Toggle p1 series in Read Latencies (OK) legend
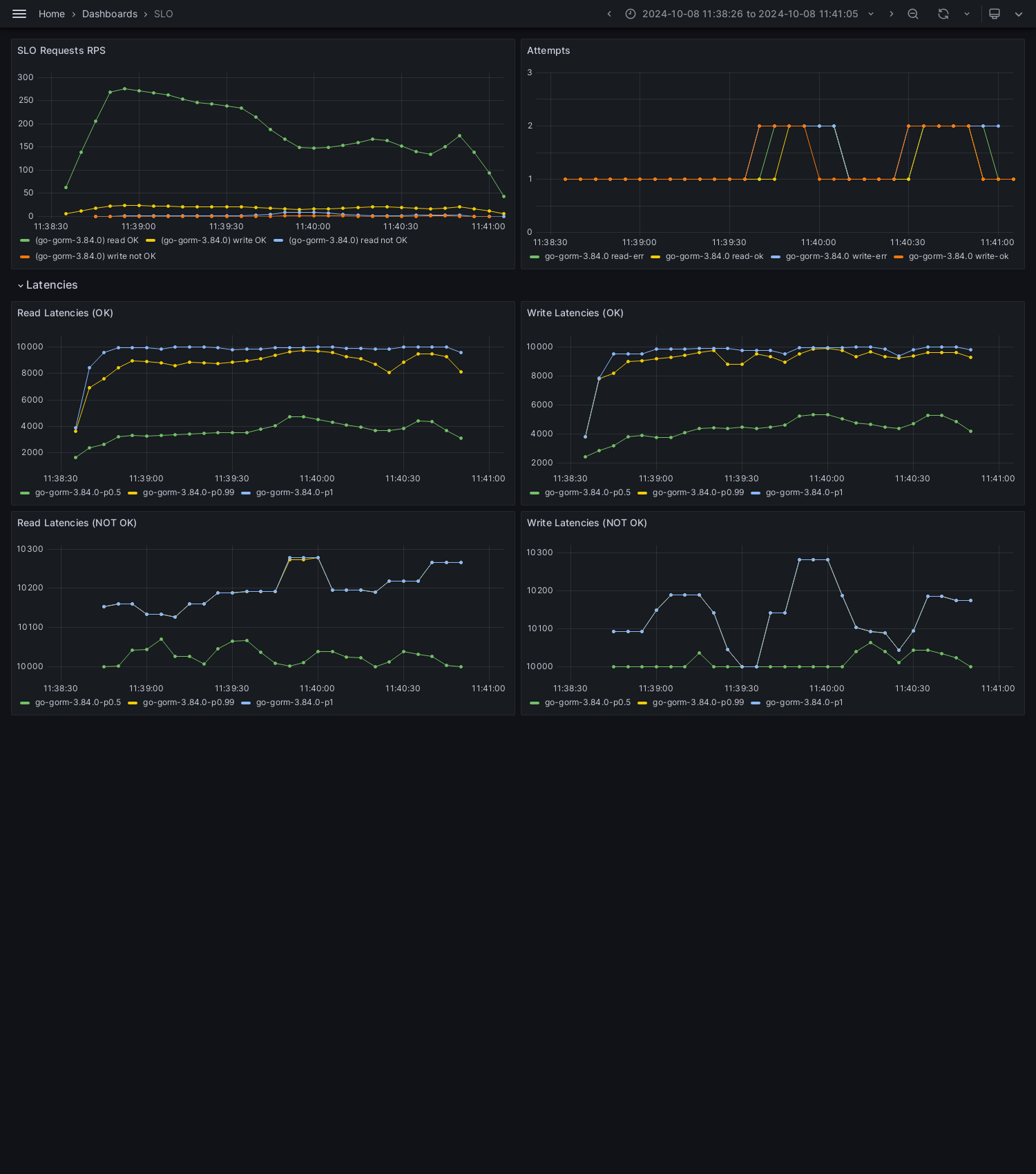 [x=295, y=492]
